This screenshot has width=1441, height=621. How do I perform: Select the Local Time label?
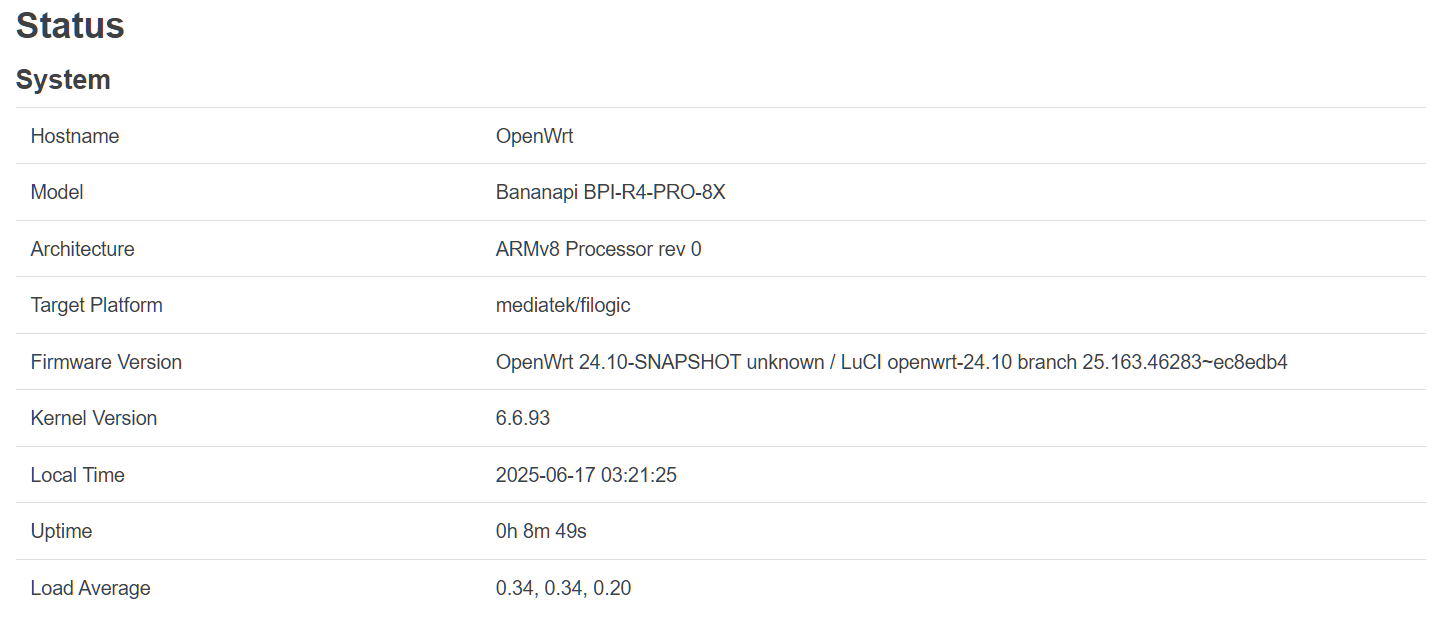tap(77, 475)
